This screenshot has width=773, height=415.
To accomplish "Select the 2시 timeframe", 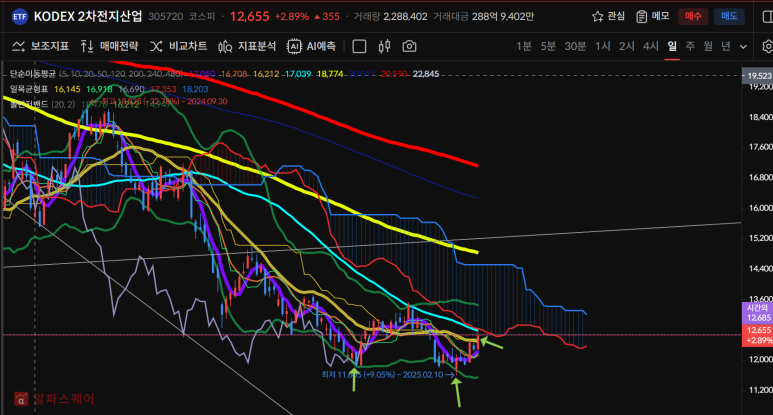I will click(627, 46).
